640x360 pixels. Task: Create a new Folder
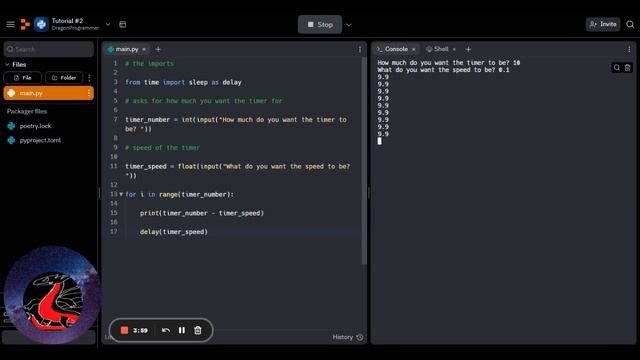point(64,78)
